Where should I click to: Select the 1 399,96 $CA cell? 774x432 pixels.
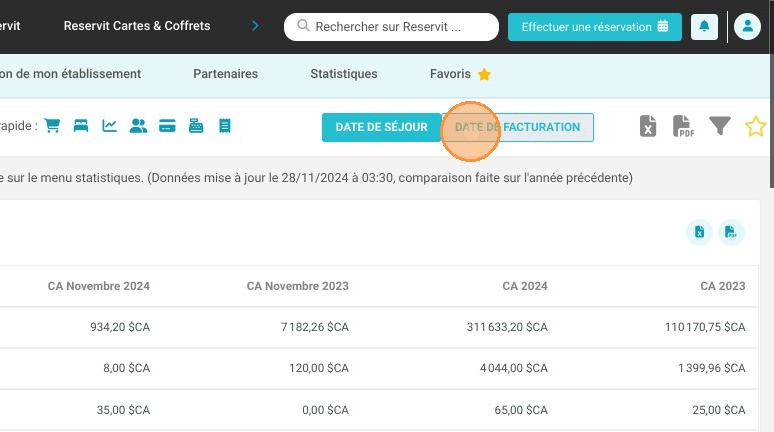point(712,368)
